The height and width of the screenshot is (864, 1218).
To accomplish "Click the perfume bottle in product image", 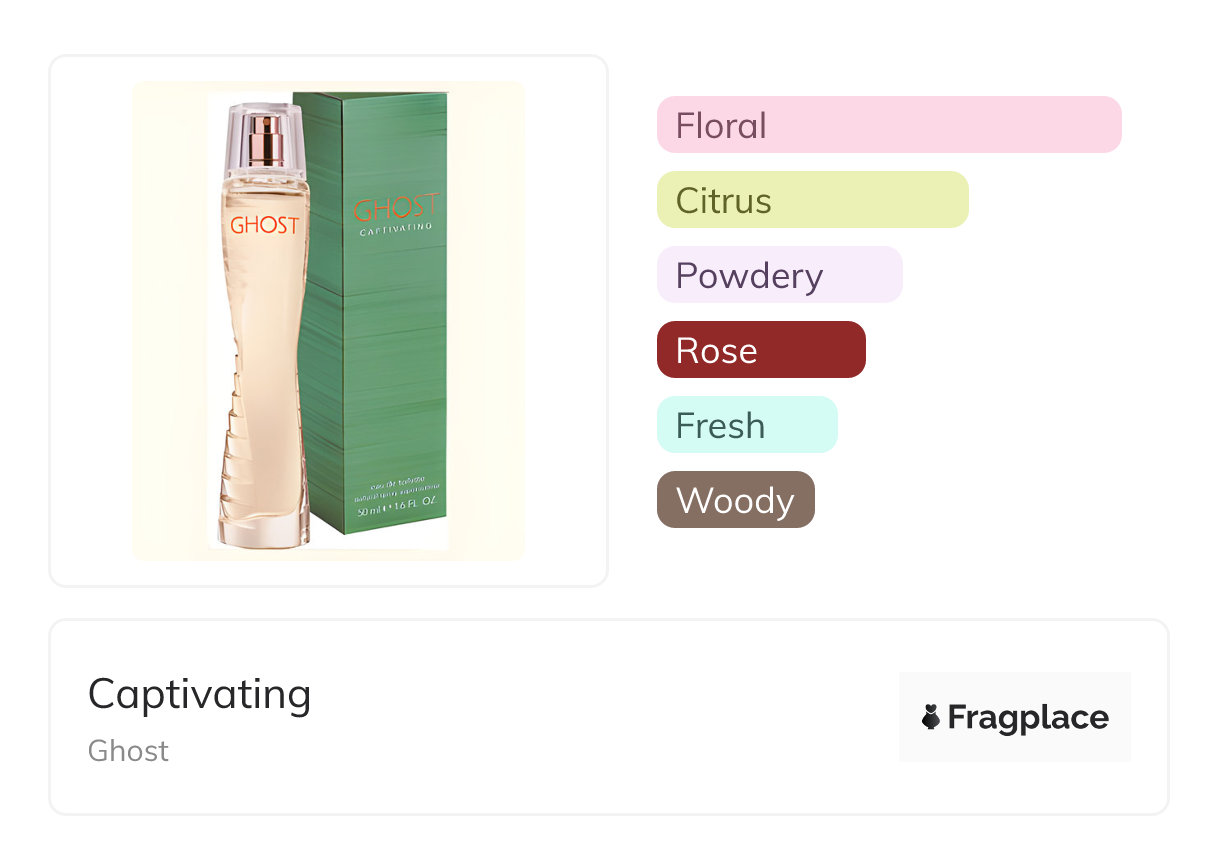I will [262, 330].
